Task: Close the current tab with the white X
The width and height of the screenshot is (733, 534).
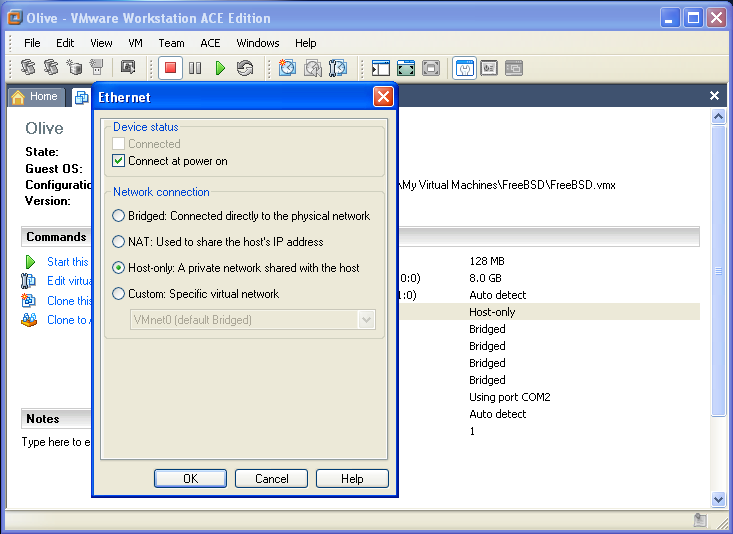Action: [x=714, y=95]
